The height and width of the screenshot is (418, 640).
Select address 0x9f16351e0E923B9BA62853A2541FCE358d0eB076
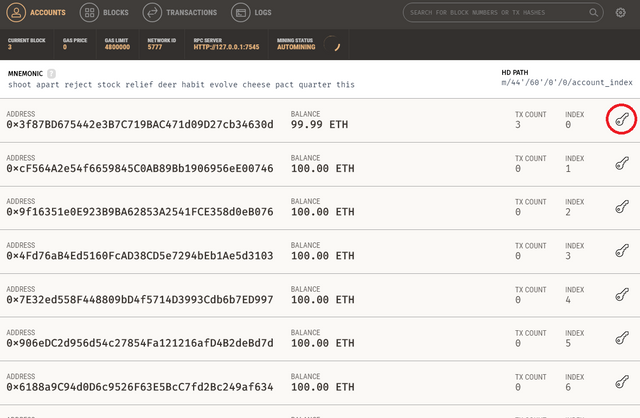click(x=140, y=212)
